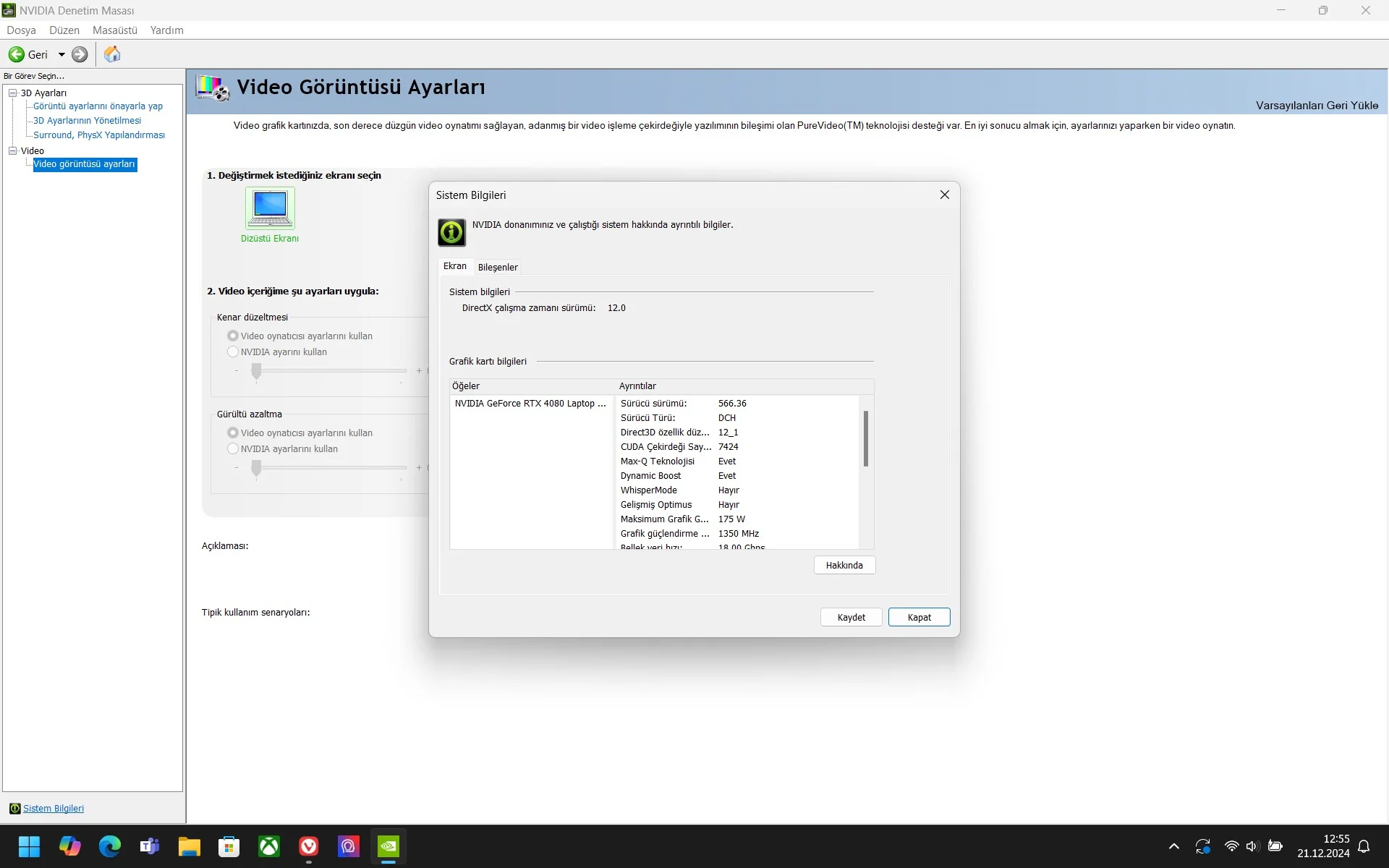This screenshot has width=1389, height=868.
Task: Click the Ayrıntılar column header
Action: coord(744,386)
